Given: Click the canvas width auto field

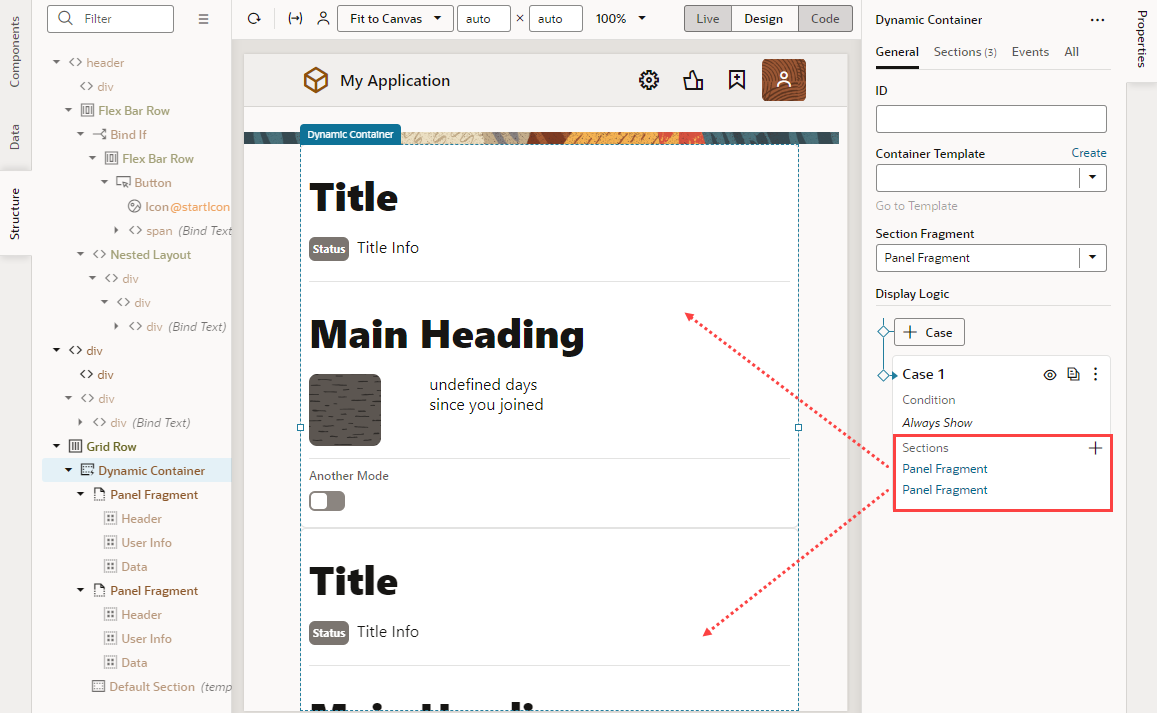Looking at the screenshot, I should 483,18.
